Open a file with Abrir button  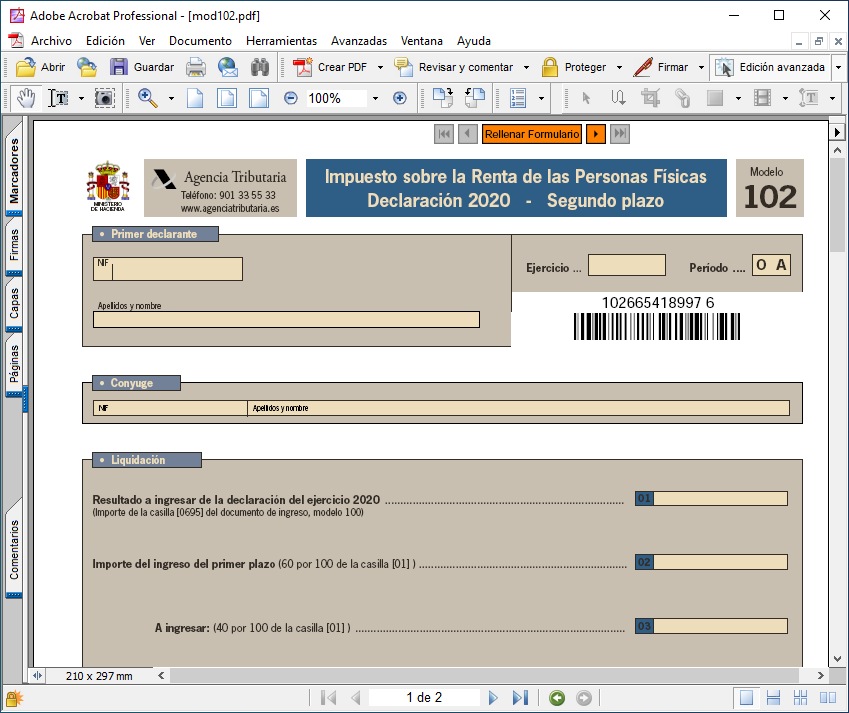pos(41,67)
